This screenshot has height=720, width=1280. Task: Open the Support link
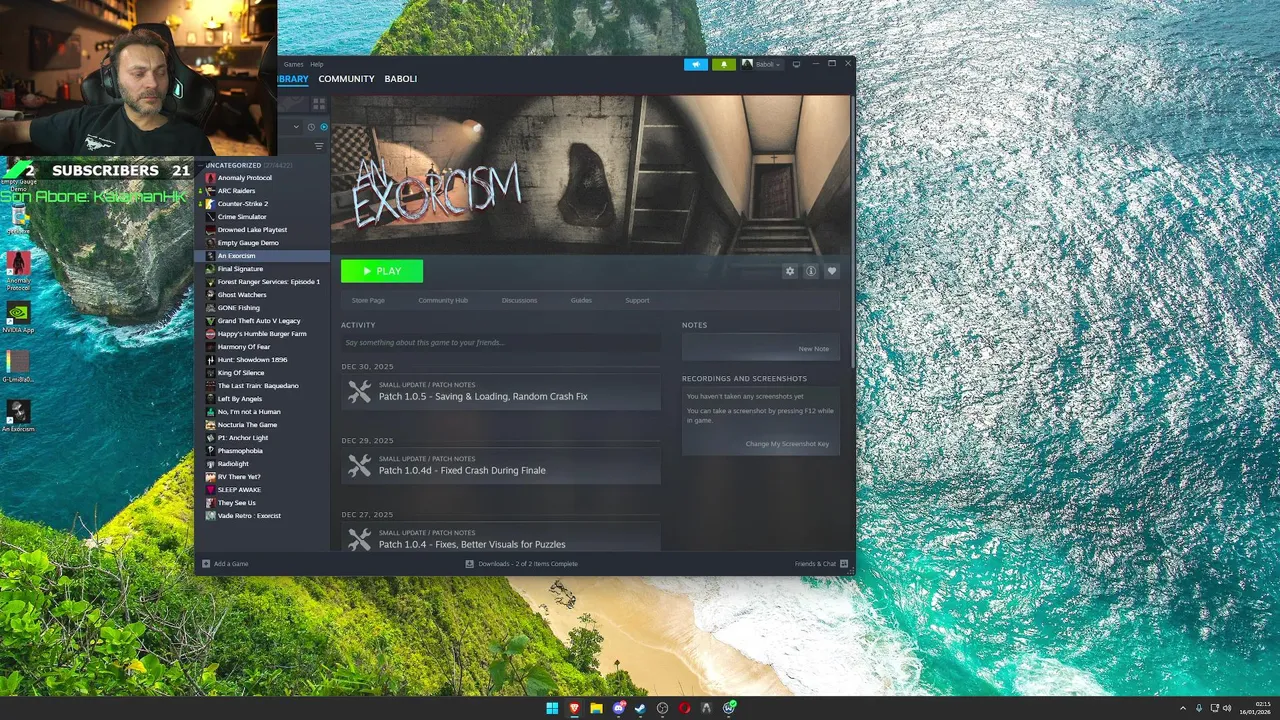point(637,300)
